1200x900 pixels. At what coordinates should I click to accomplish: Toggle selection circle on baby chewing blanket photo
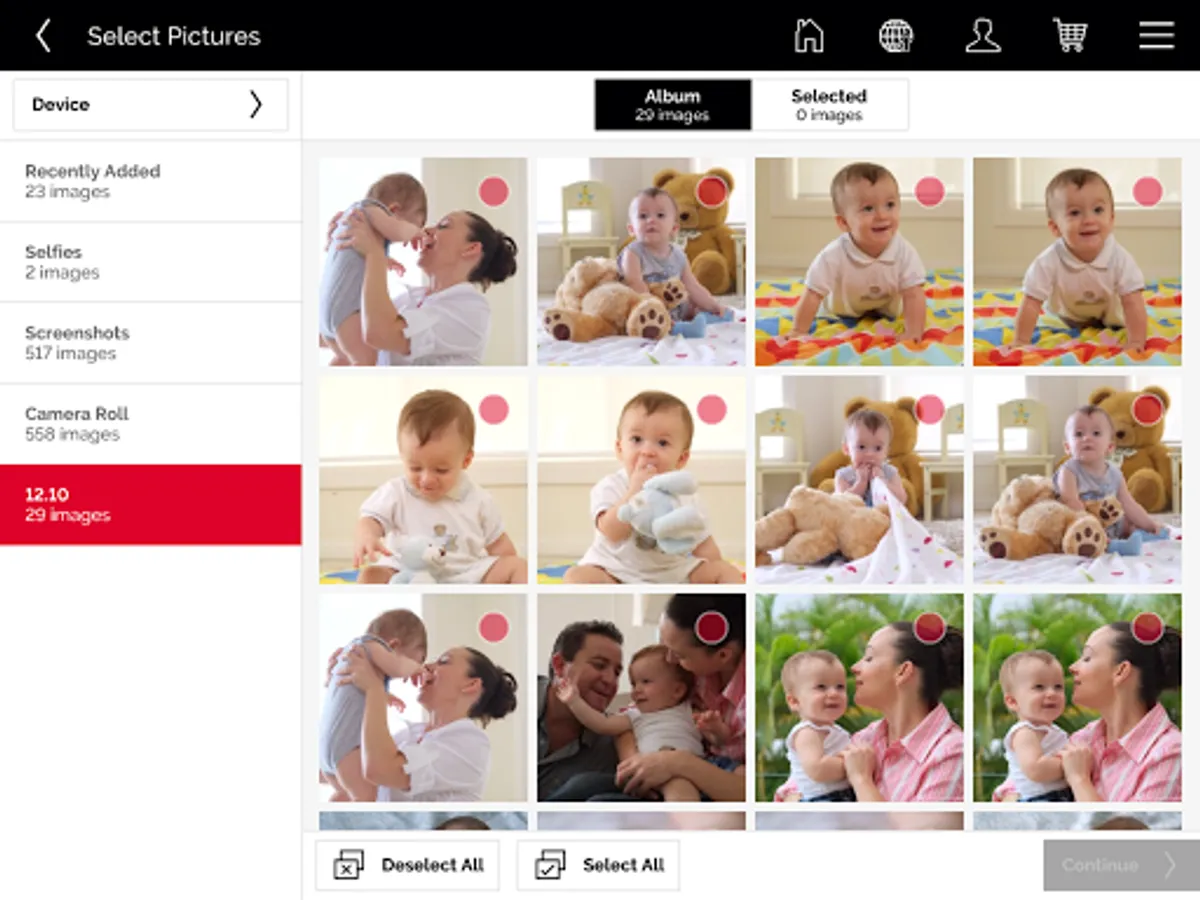point(930,409)
